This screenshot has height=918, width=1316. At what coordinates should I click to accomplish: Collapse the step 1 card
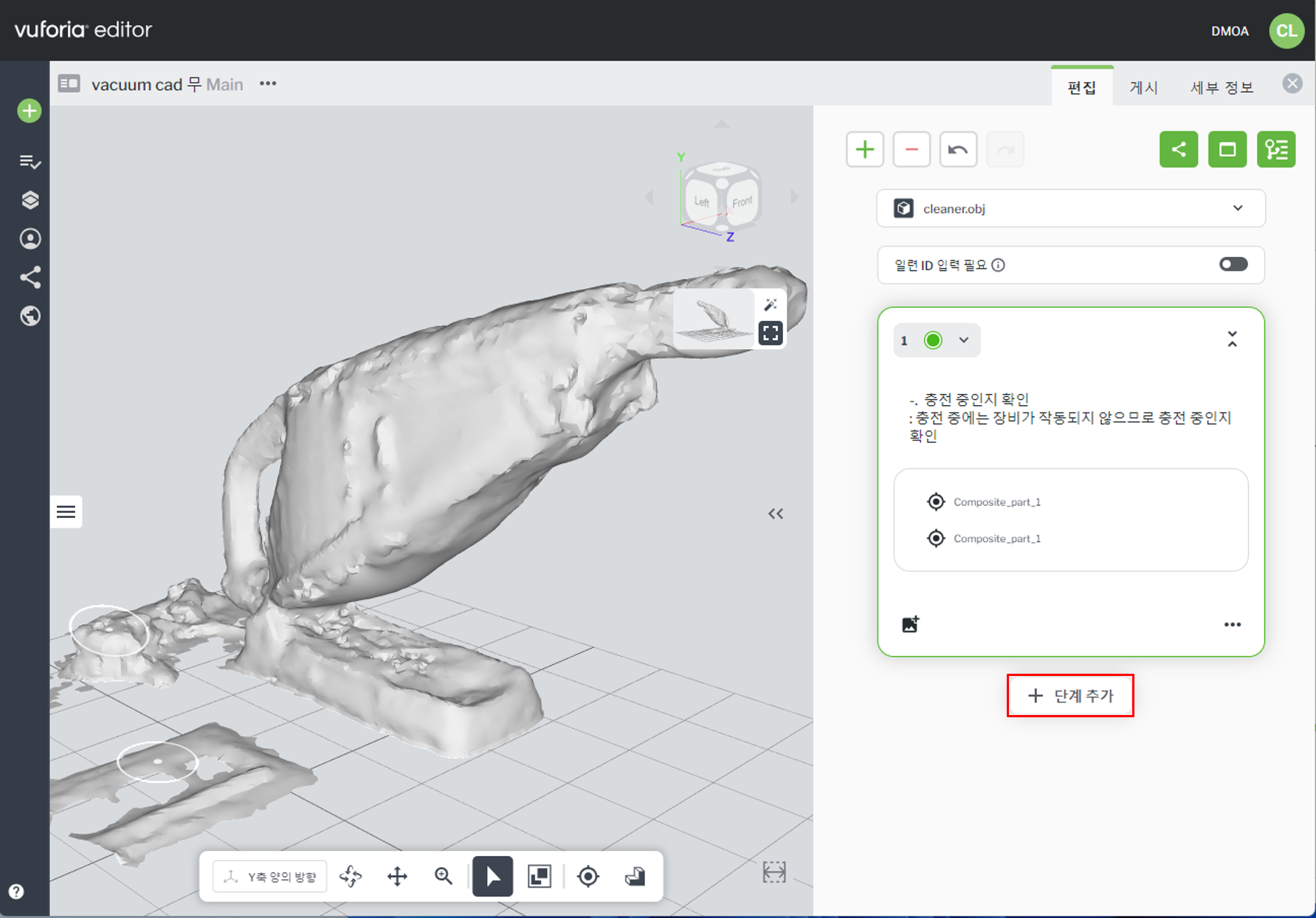[x=1232, y=339]
